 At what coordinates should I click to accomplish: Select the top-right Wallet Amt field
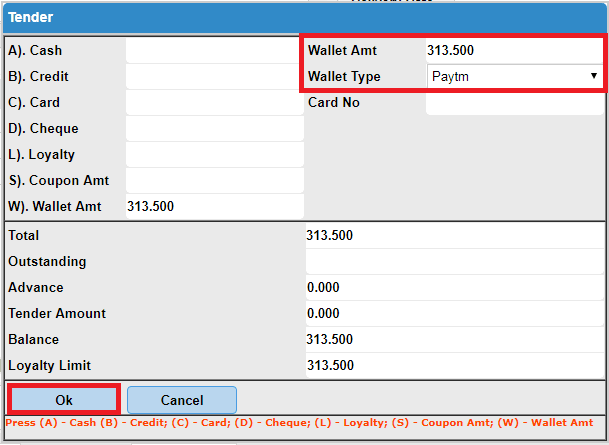(x=514, y=50)
